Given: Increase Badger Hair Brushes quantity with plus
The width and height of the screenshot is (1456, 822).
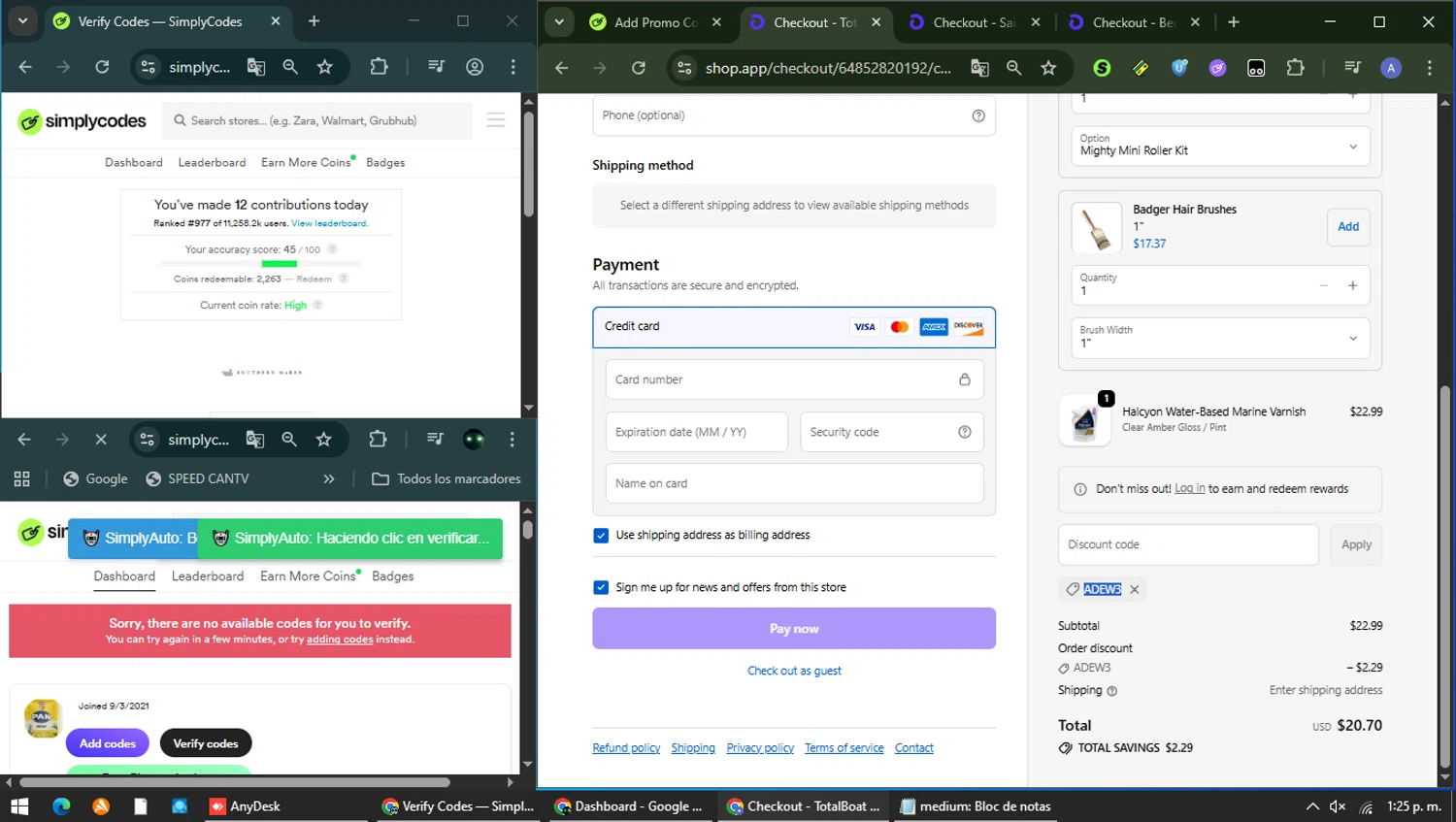Looking at the screenshot, I should coord(1352,285).
